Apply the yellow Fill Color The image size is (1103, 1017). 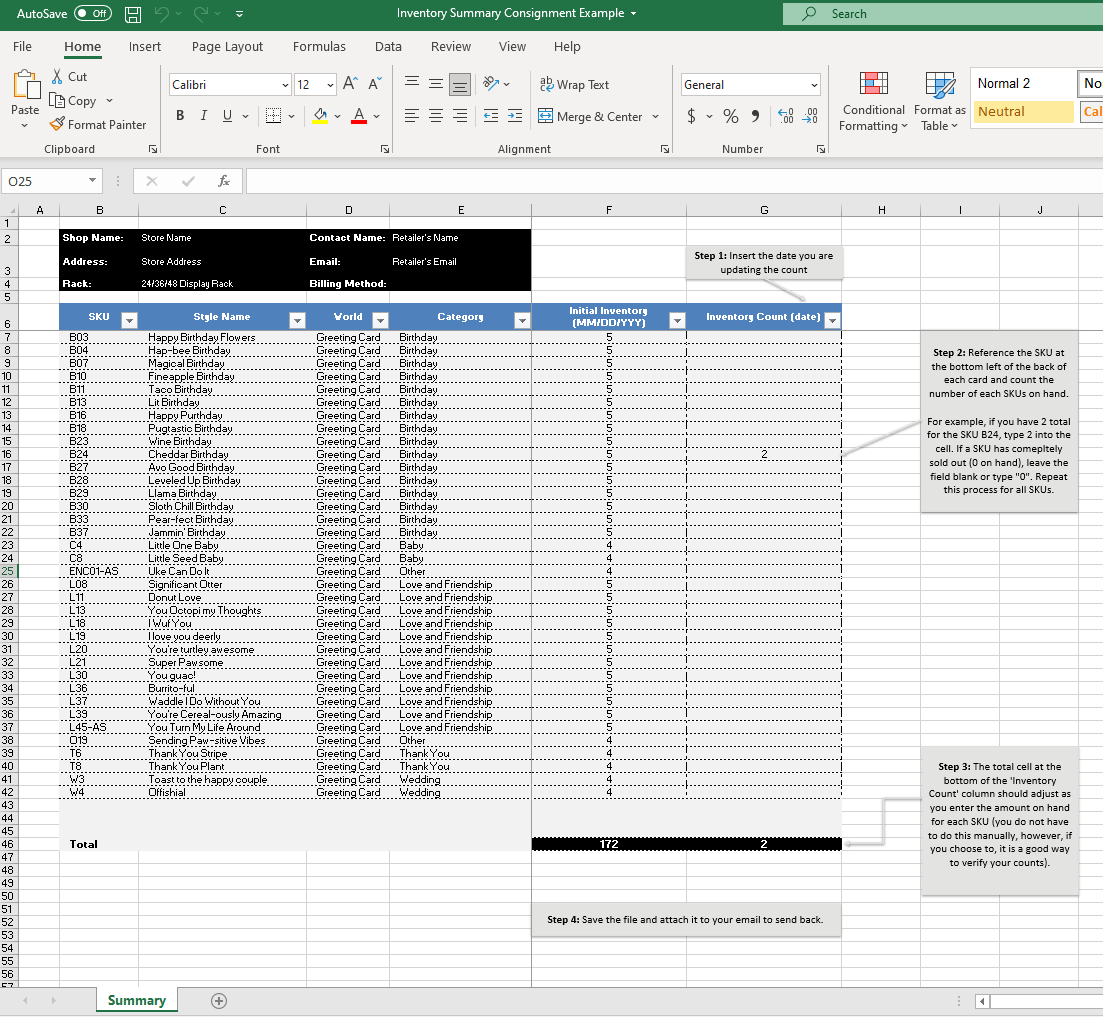pyautogui.click(x=320, y=115)
